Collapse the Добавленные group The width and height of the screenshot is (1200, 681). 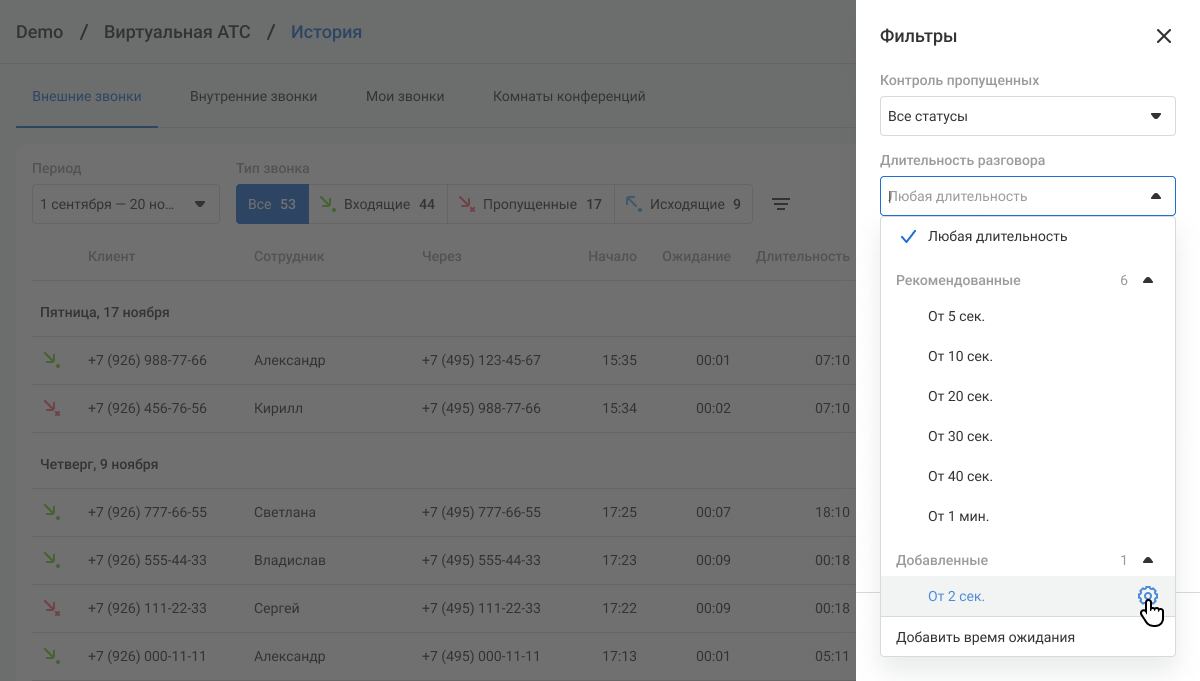[x=1148, y=560]
